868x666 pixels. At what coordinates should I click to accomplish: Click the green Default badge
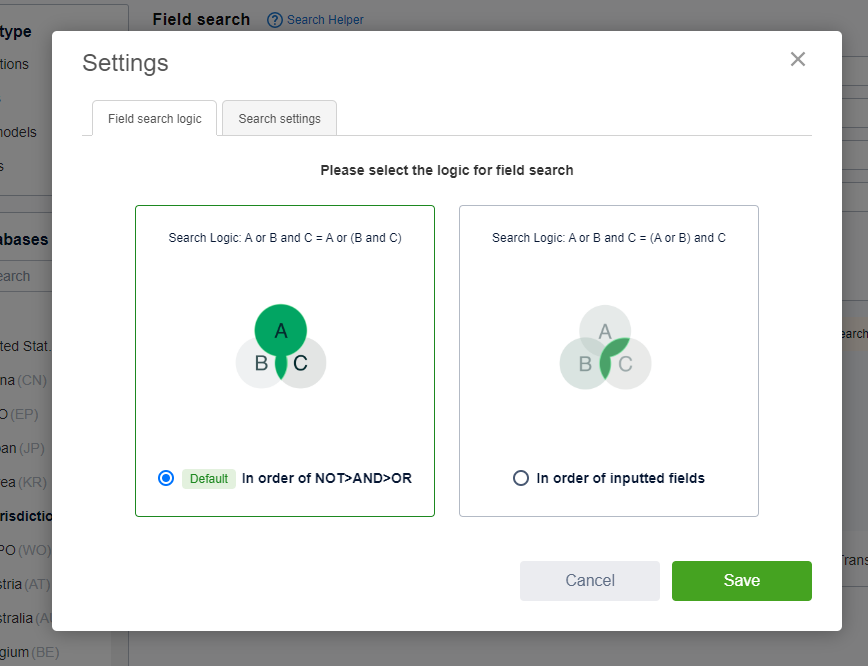[209, 478]
